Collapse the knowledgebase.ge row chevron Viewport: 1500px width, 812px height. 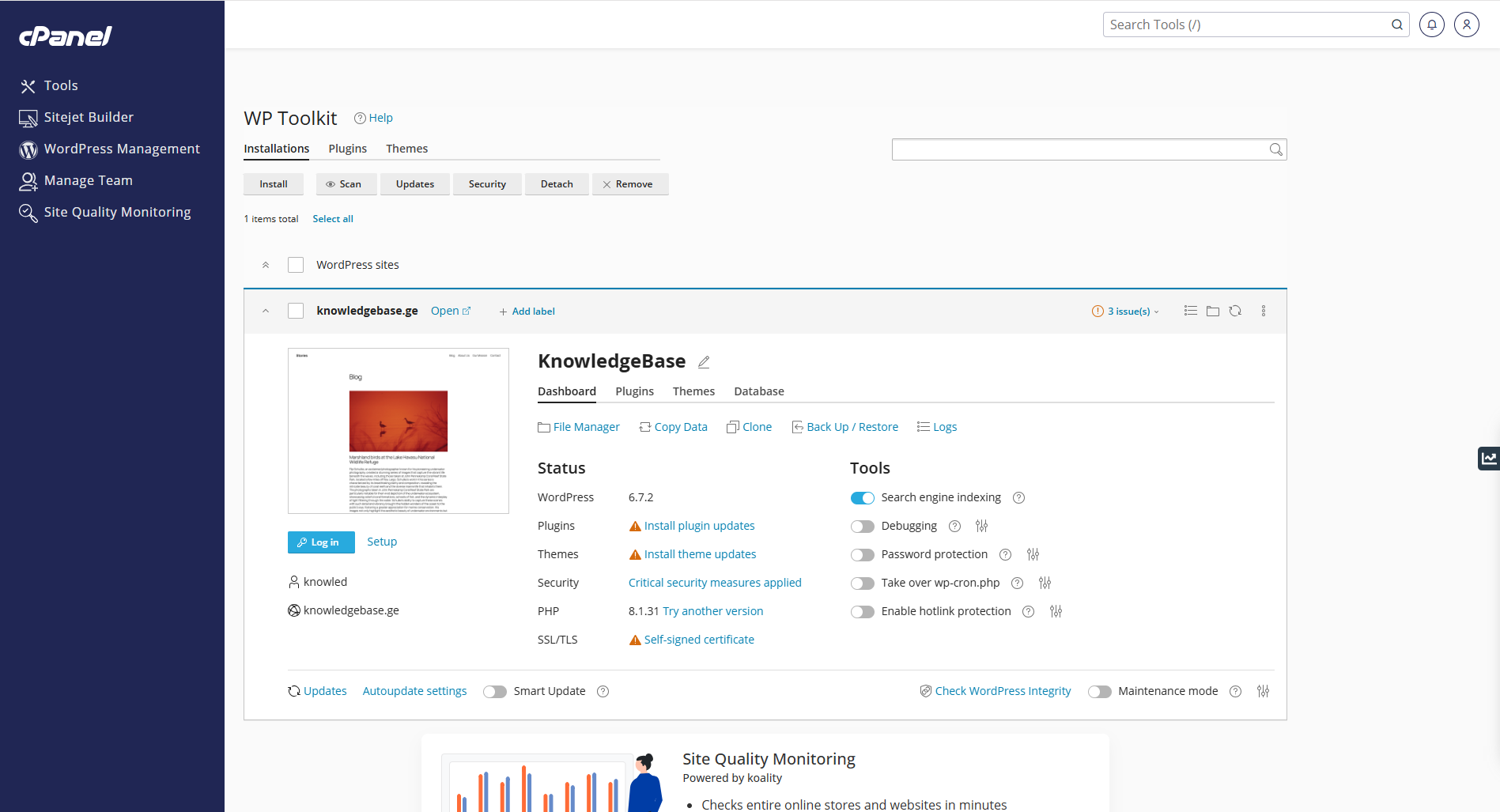pos(266,311)
